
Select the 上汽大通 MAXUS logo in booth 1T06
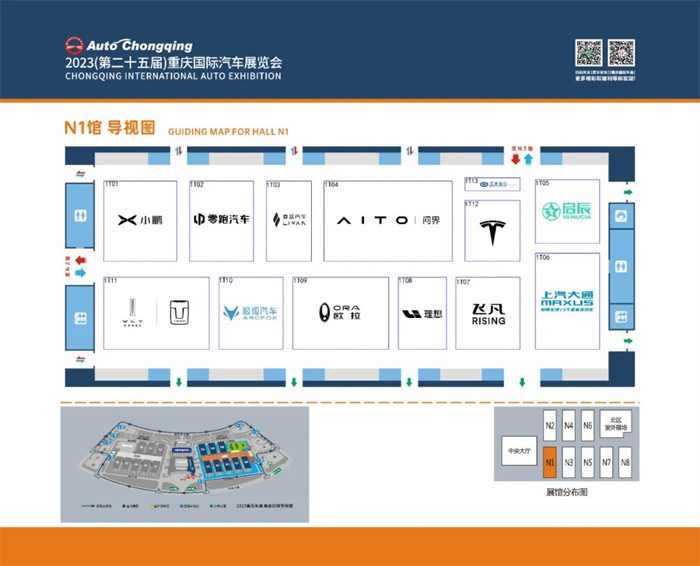(x=567, y=301)
